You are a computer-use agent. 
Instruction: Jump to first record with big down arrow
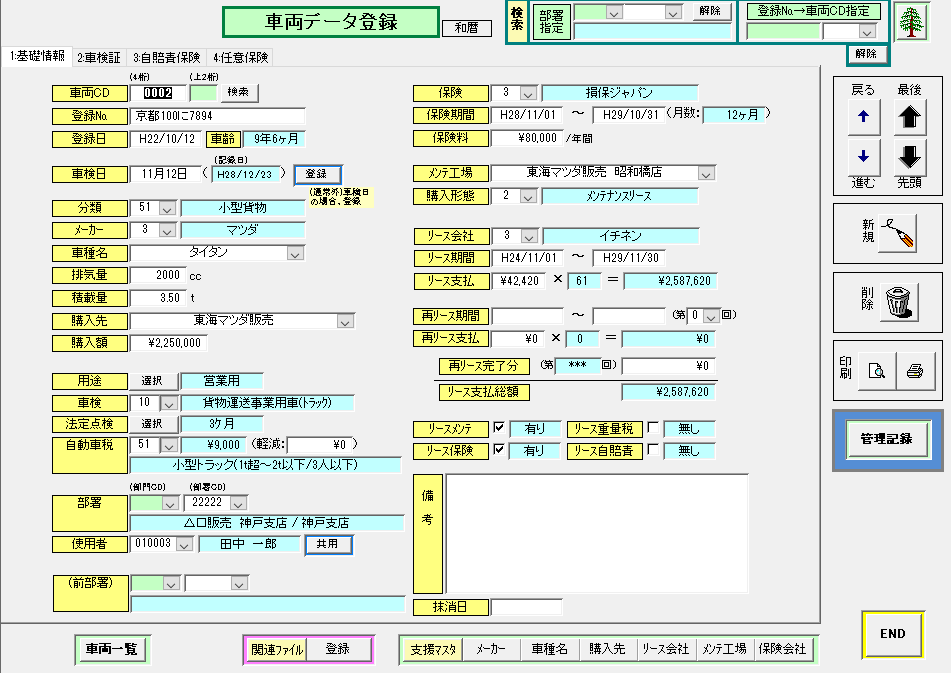tap(909, 156)
